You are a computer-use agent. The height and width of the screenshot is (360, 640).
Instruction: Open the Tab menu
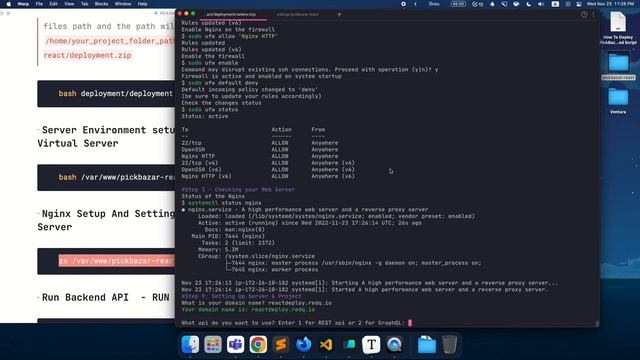(84, 4)
